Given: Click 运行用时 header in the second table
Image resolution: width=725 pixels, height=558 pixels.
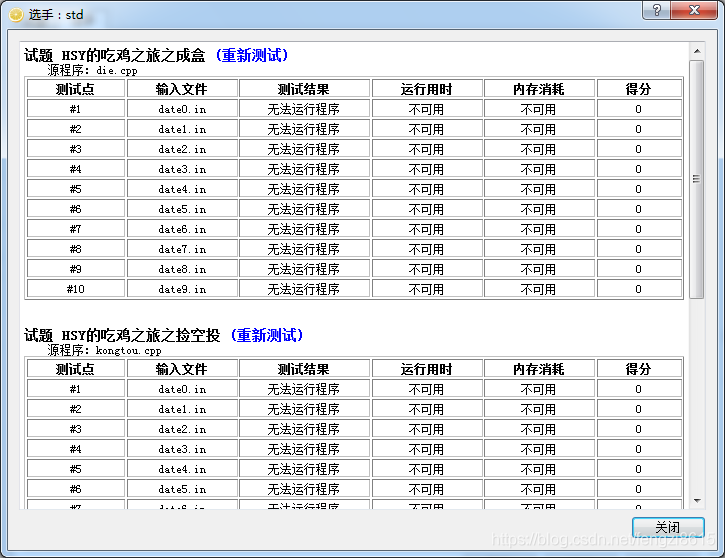Looking at the screenshot, I should click(x=426, y=369).
